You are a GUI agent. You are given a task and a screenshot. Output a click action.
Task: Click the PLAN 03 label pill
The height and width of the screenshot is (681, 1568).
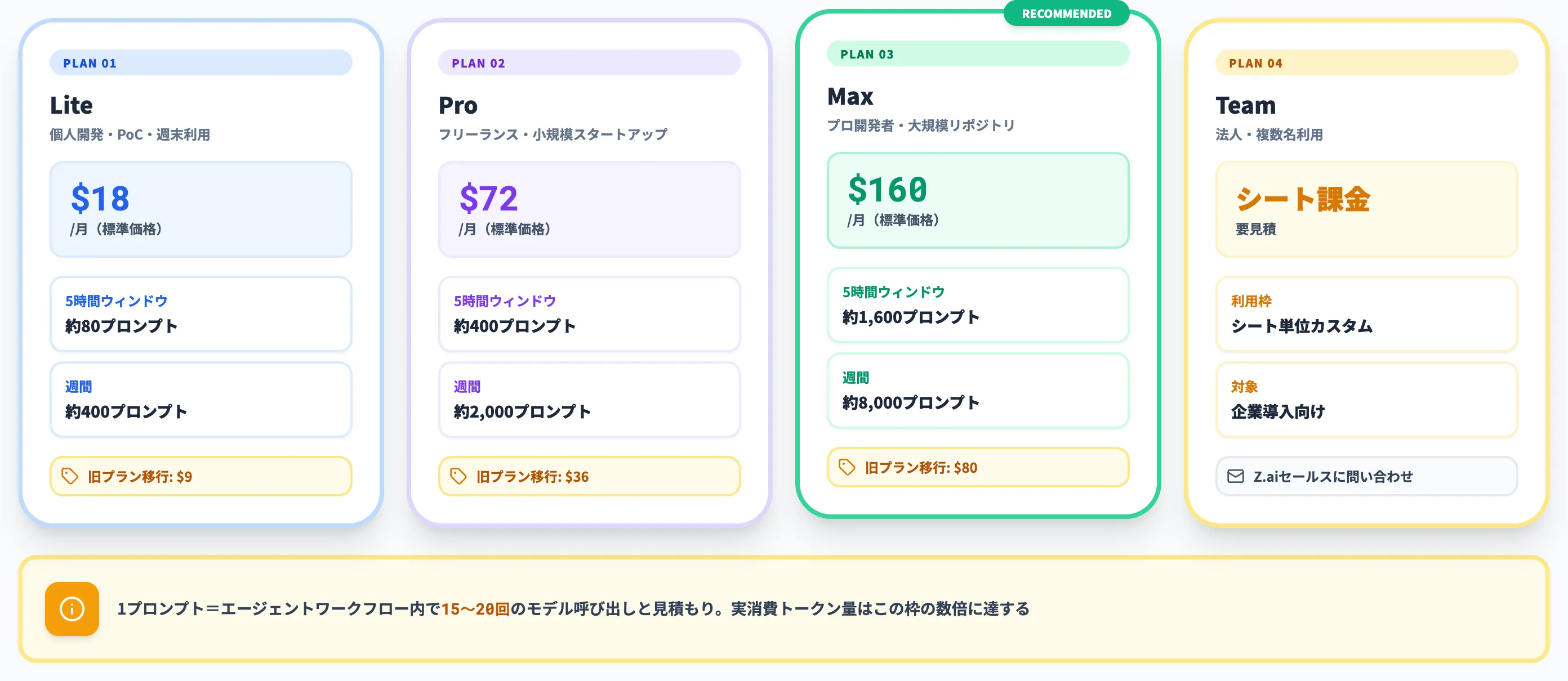point(978,53)
